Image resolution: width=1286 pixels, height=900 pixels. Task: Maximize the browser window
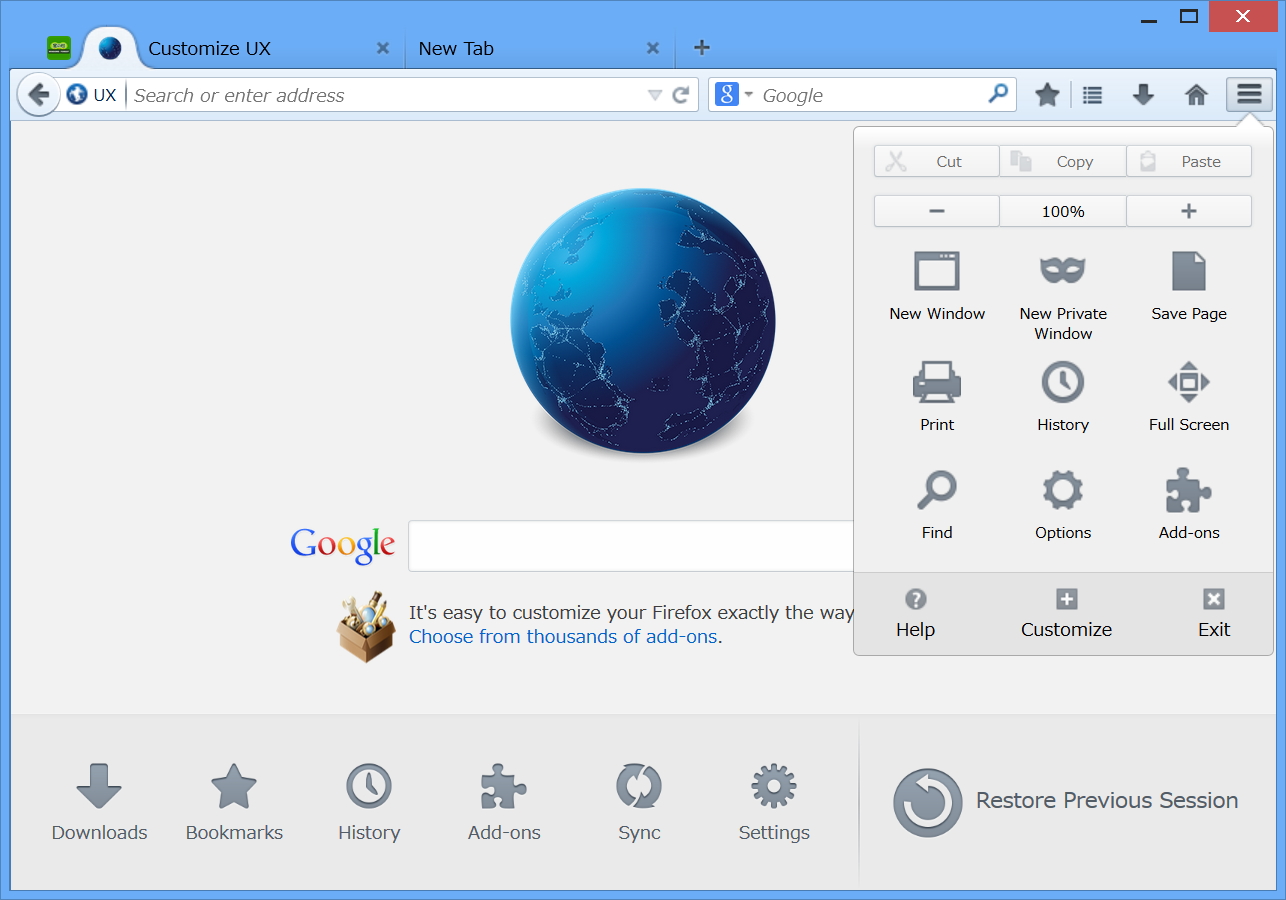click(1189, 16)
